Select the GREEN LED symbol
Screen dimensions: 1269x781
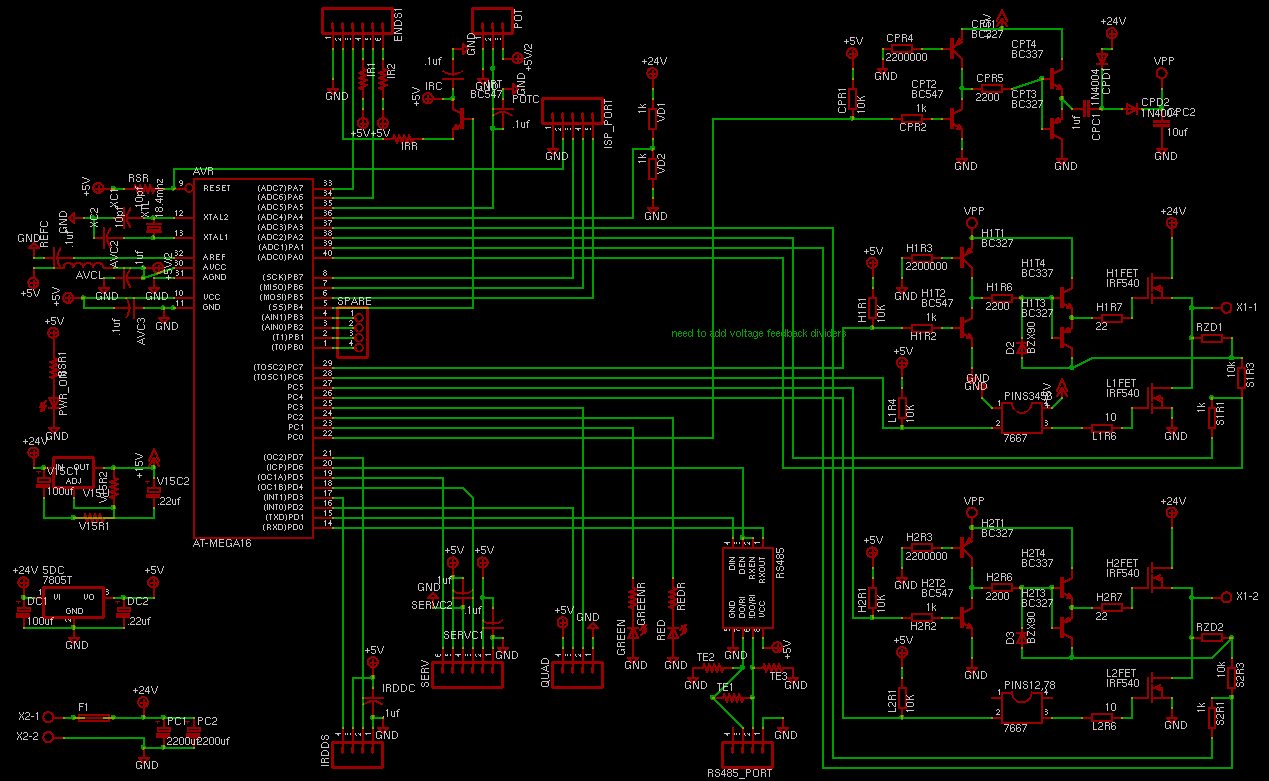click(x=632, y=631)
